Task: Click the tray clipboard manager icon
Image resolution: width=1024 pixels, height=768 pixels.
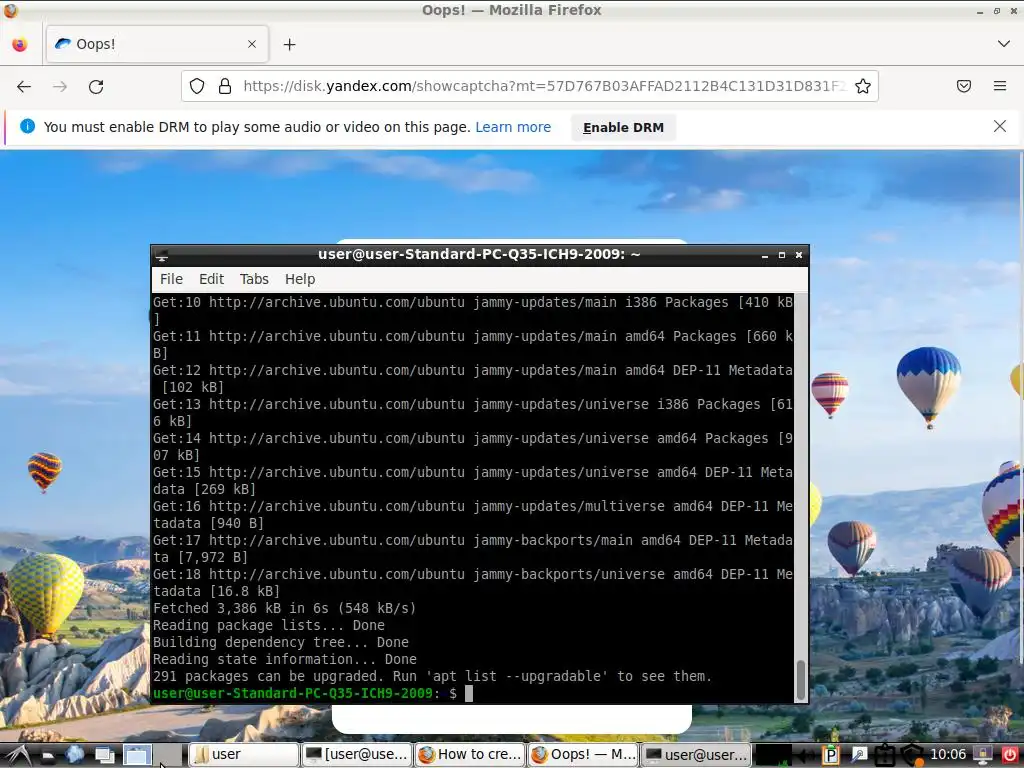Action: coord(884,756)
